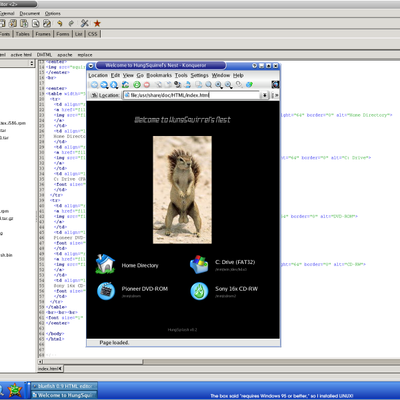Click the Page loaded status bar text
Viewport: 400px width, 400px height.
(x=114, y=343)
